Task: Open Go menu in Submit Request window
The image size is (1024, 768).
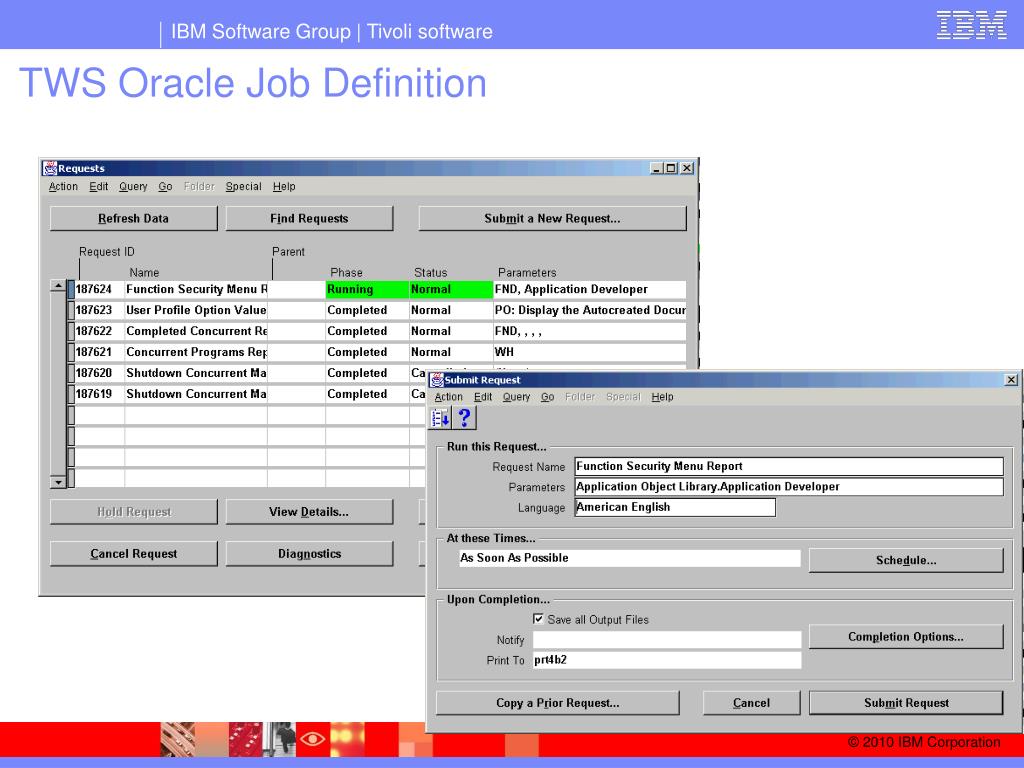Action: [547, 397]
